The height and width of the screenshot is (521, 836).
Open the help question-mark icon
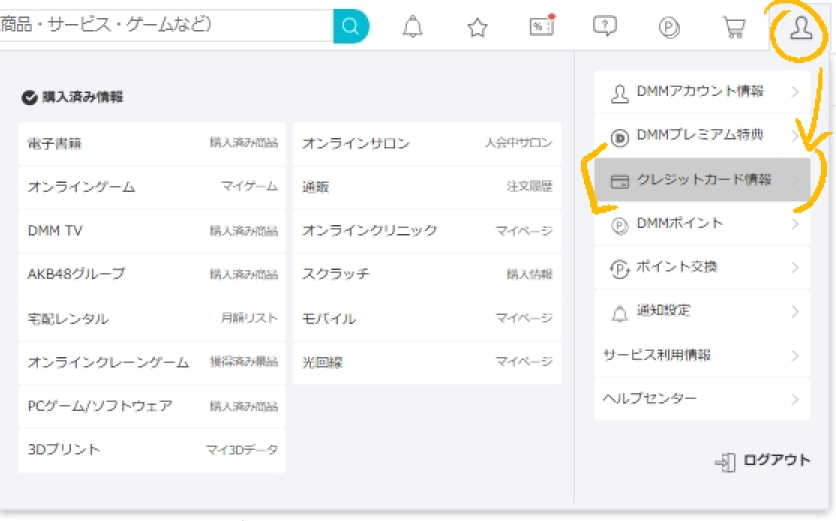[604, 27]
